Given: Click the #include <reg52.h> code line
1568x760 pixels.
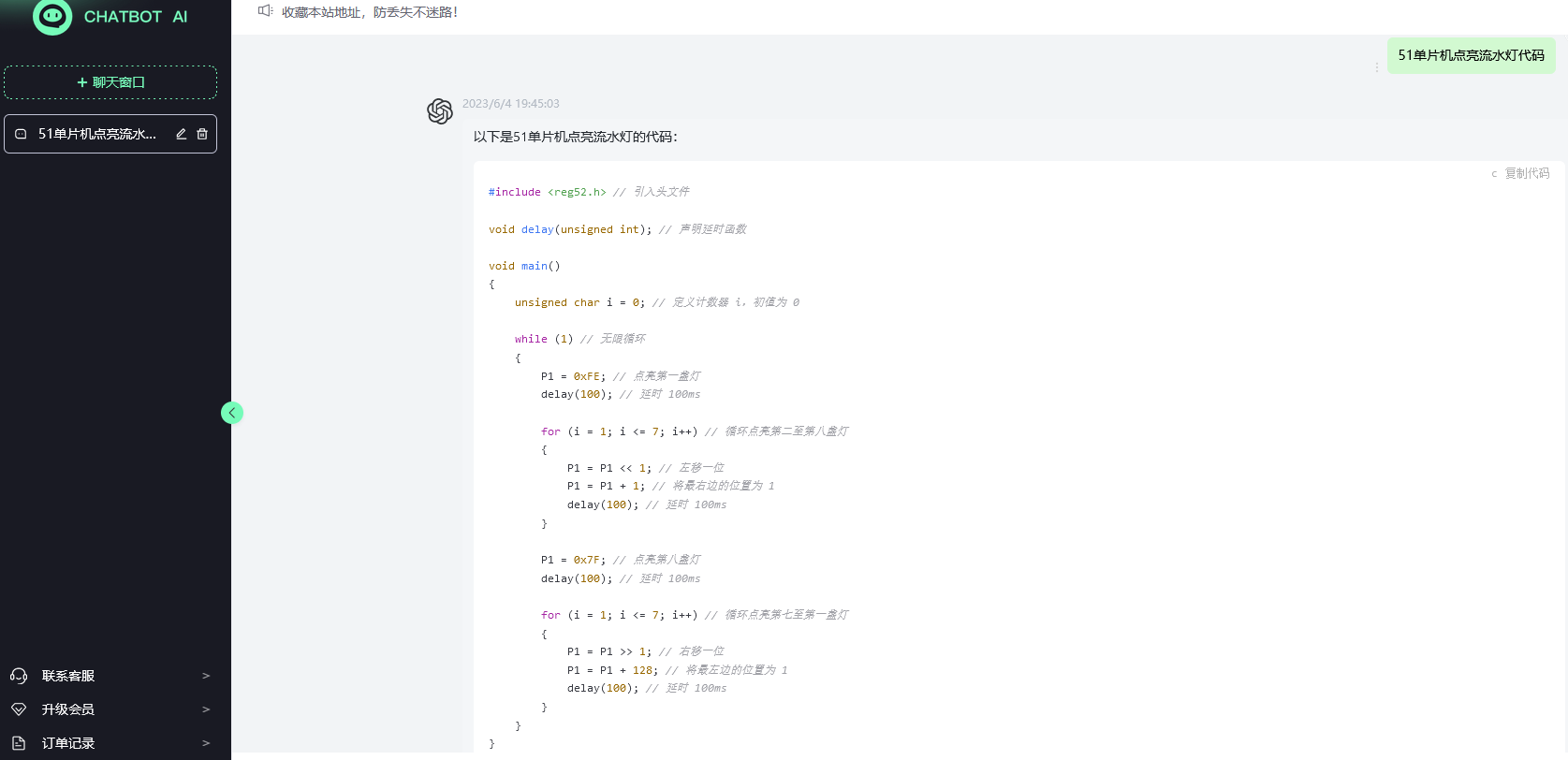Looking at the screenshot, I should (589, 192).
